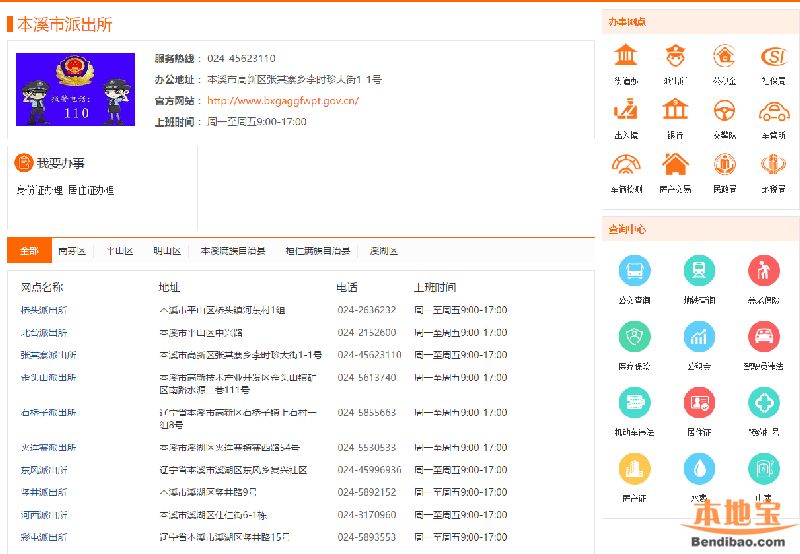Screen dimensions: 800x554
Task: Click the police officer 派出所 icon
Action: [x=675, y=56]
